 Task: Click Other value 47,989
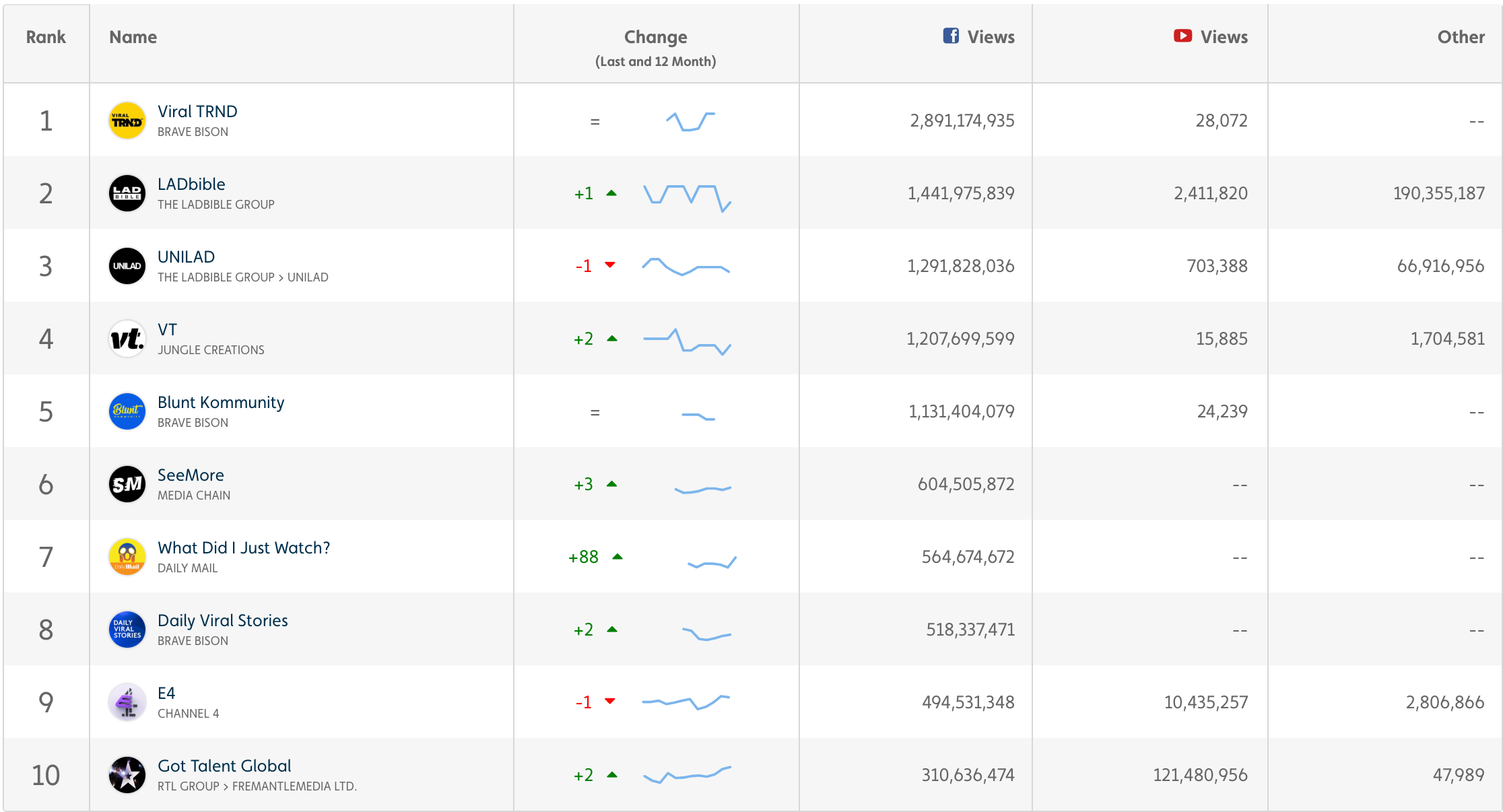pos(1459,775)
